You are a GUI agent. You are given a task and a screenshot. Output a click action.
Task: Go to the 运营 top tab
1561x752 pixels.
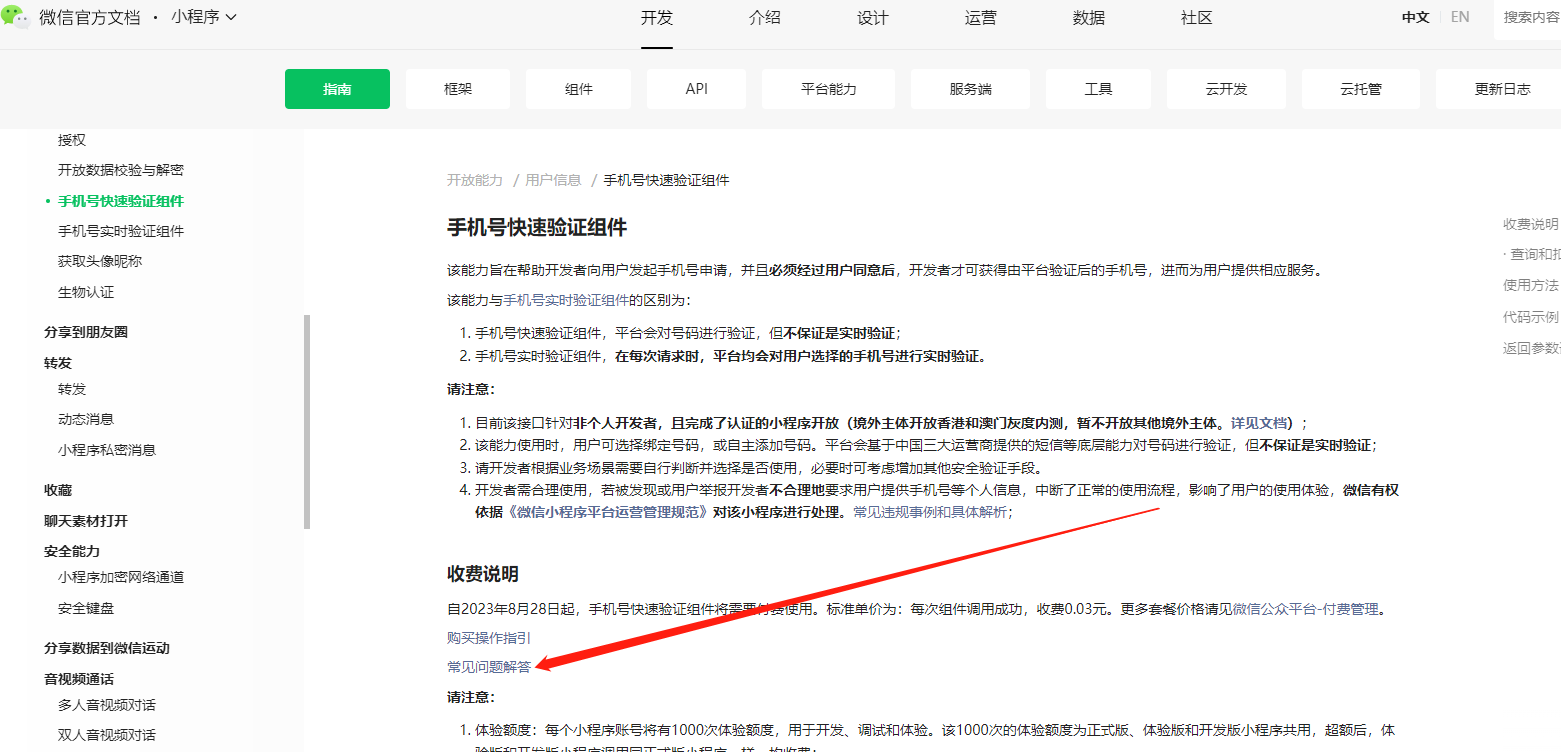pyautogui.click(x=981, y=17)
